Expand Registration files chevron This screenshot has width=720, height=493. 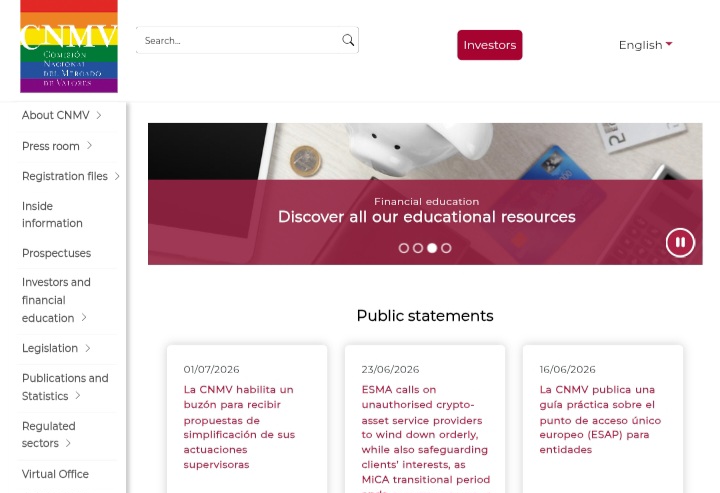point(117,176)
